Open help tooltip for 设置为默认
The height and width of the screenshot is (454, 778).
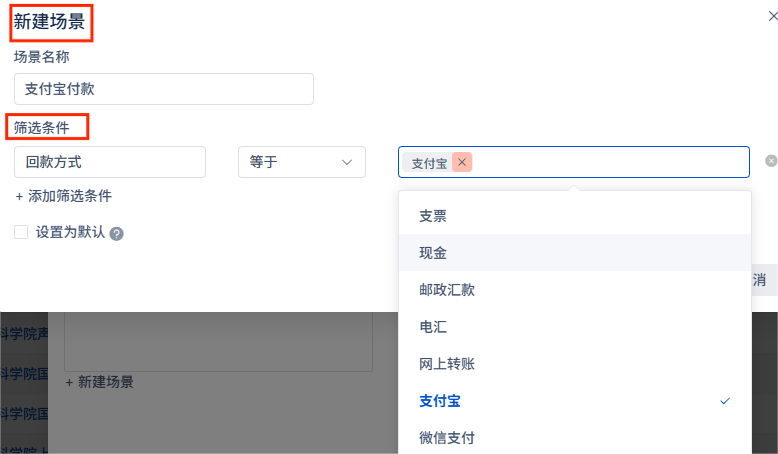click(x=117, y=234)
